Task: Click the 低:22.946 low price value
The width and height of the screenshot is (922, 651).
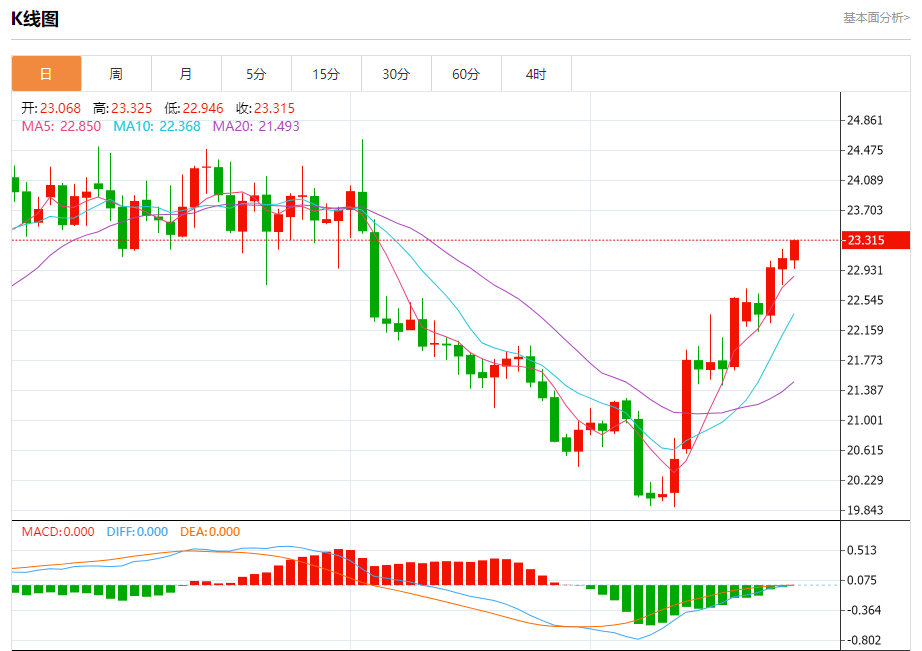Action: [x=194, y=108]
